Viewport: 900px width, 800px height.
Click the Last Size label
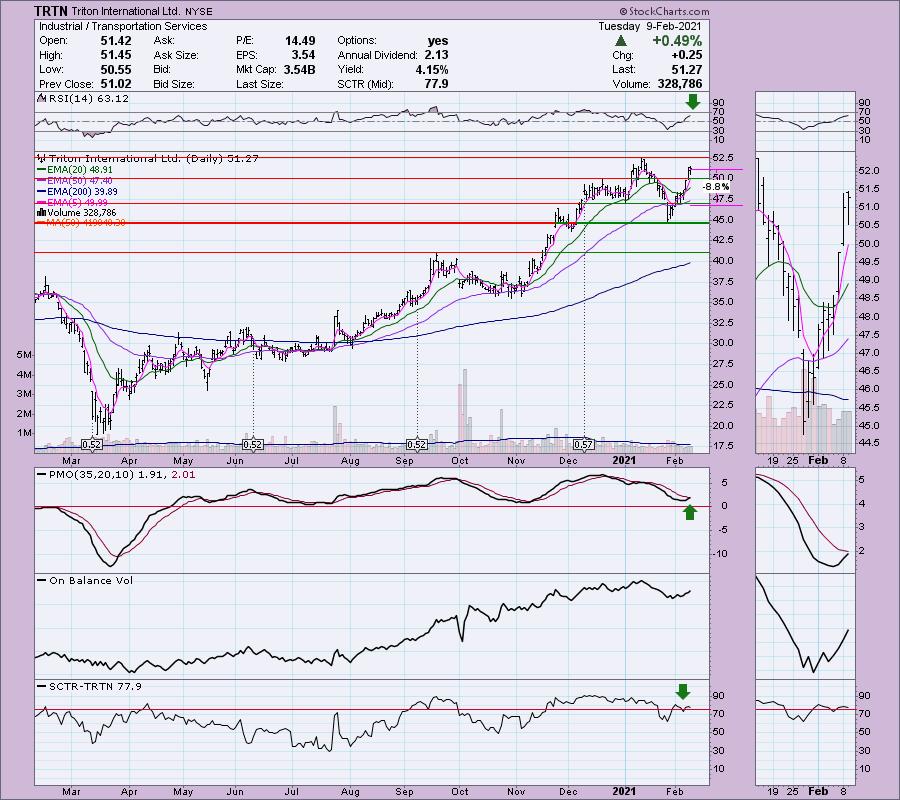[259, 84]
